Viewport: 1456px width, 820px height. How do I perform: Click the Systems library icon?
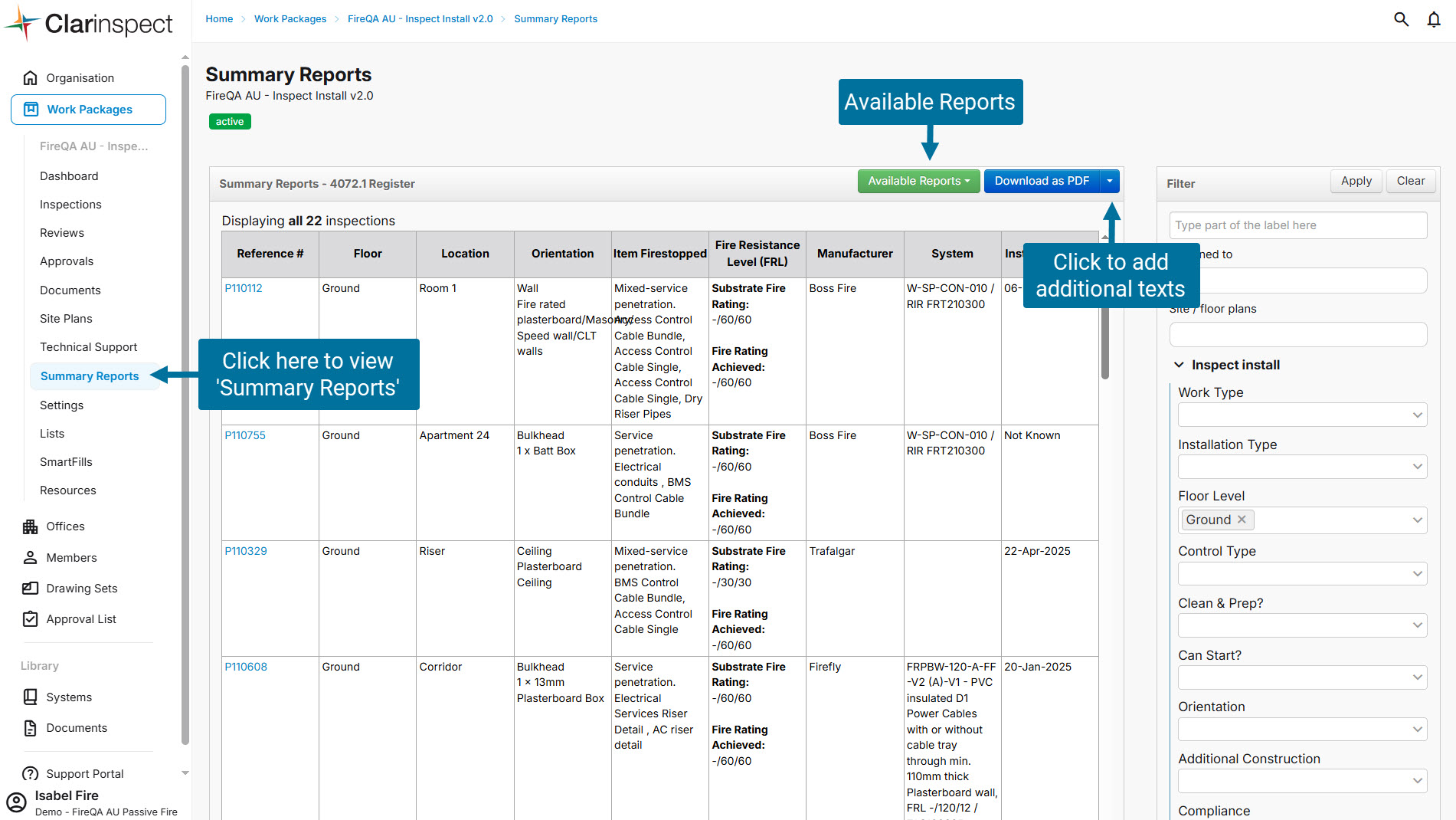tap(31, 697)
